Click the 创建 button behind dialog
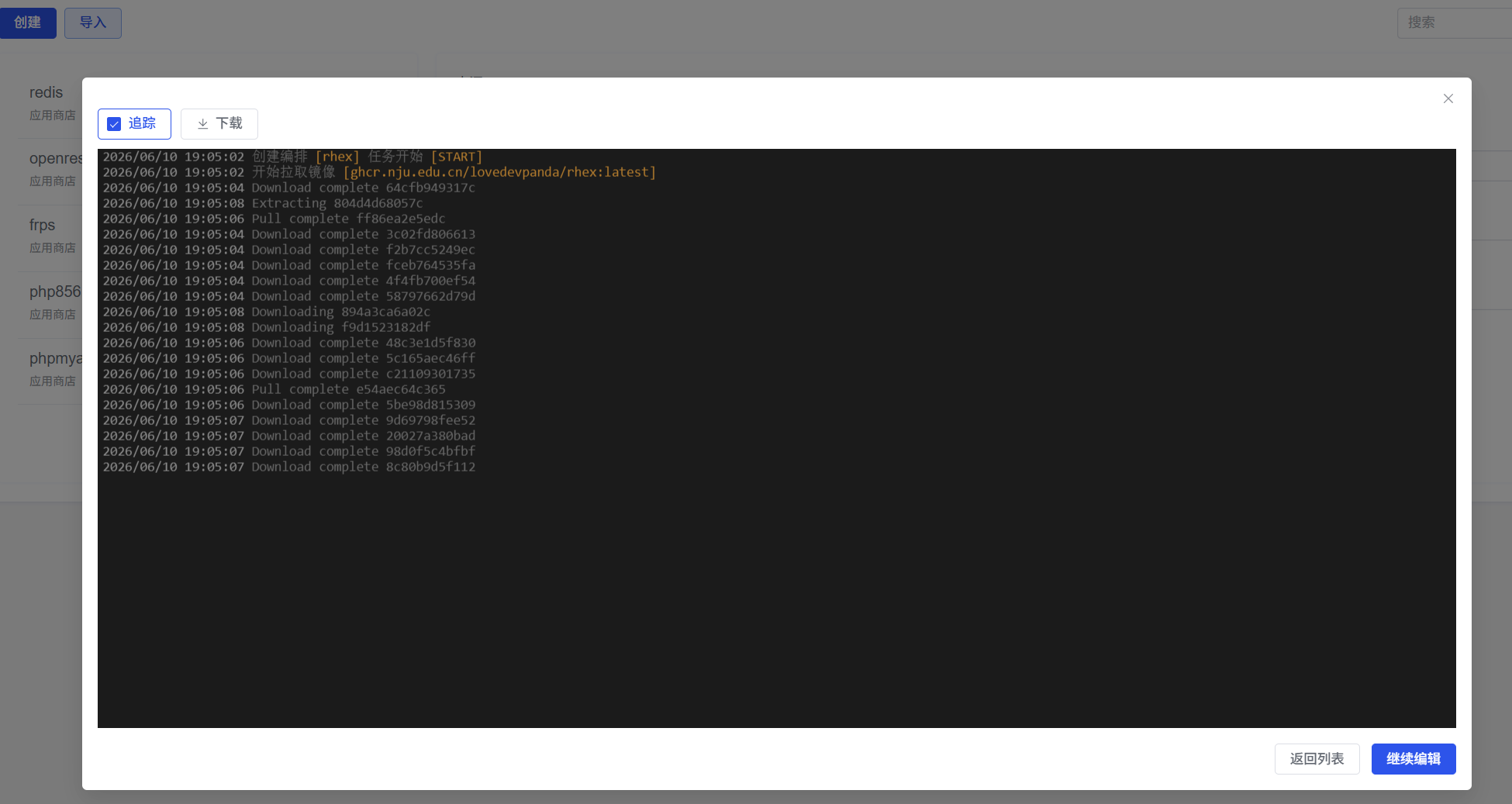Image resolution: width=1512 pixels, height=804 pixels. [28, 22]
